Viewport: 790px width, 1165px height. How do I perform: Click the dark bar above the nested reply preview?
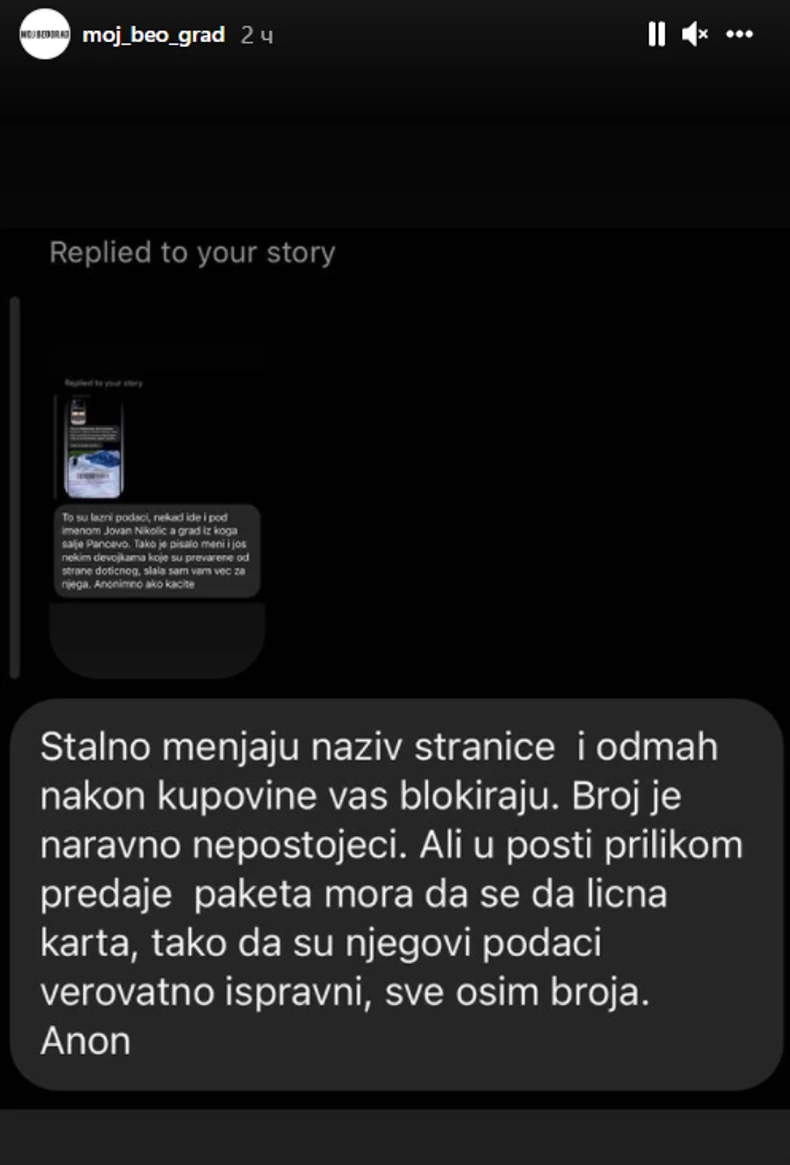157,351
